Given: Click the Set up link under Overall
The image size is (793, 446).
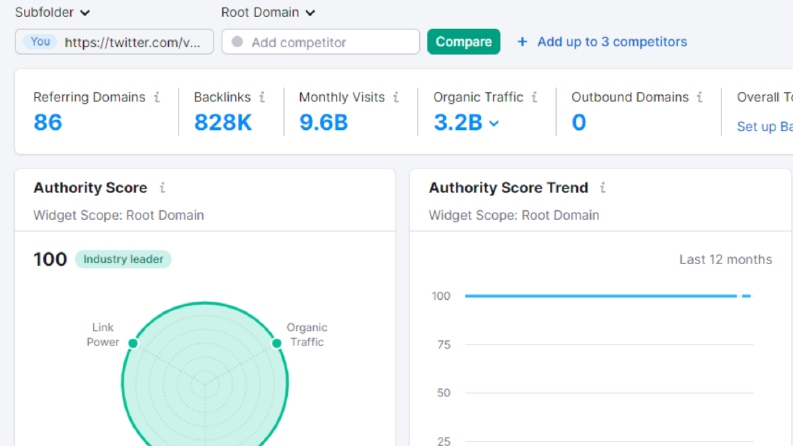Looking at the screenshot, I should coord(765,126).
